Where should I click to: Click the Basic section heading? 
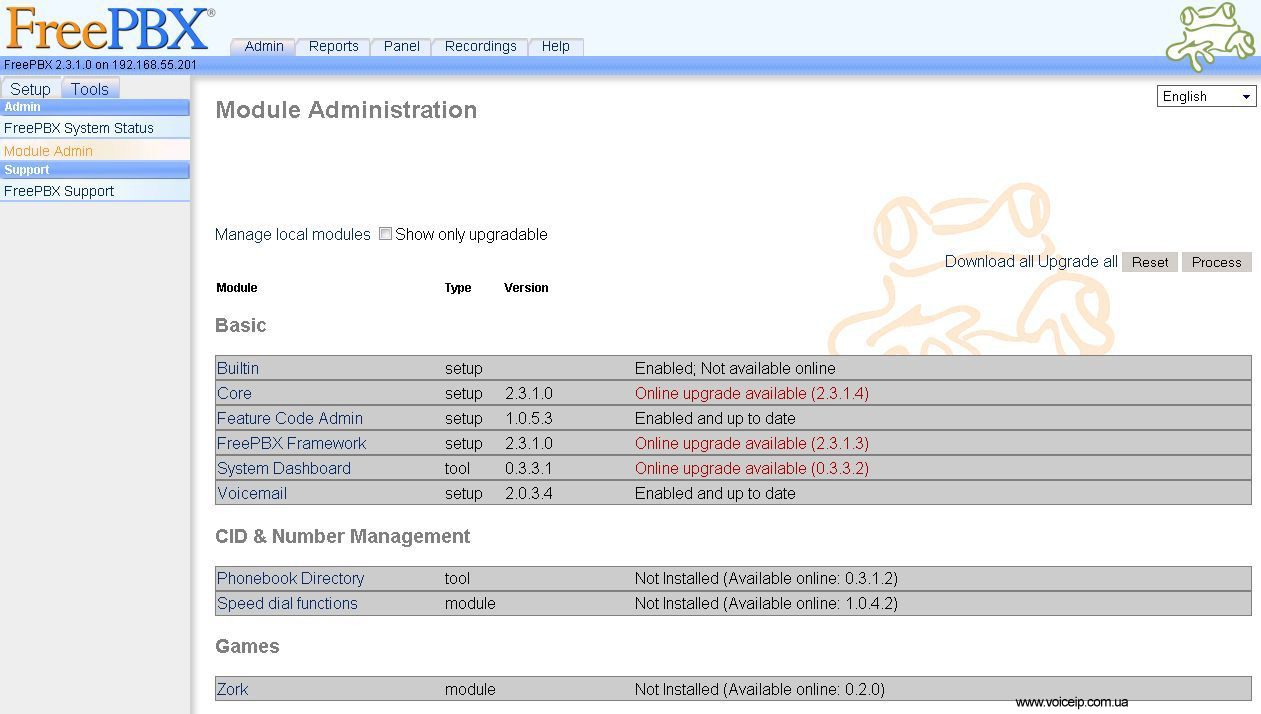tap(241, 325)
